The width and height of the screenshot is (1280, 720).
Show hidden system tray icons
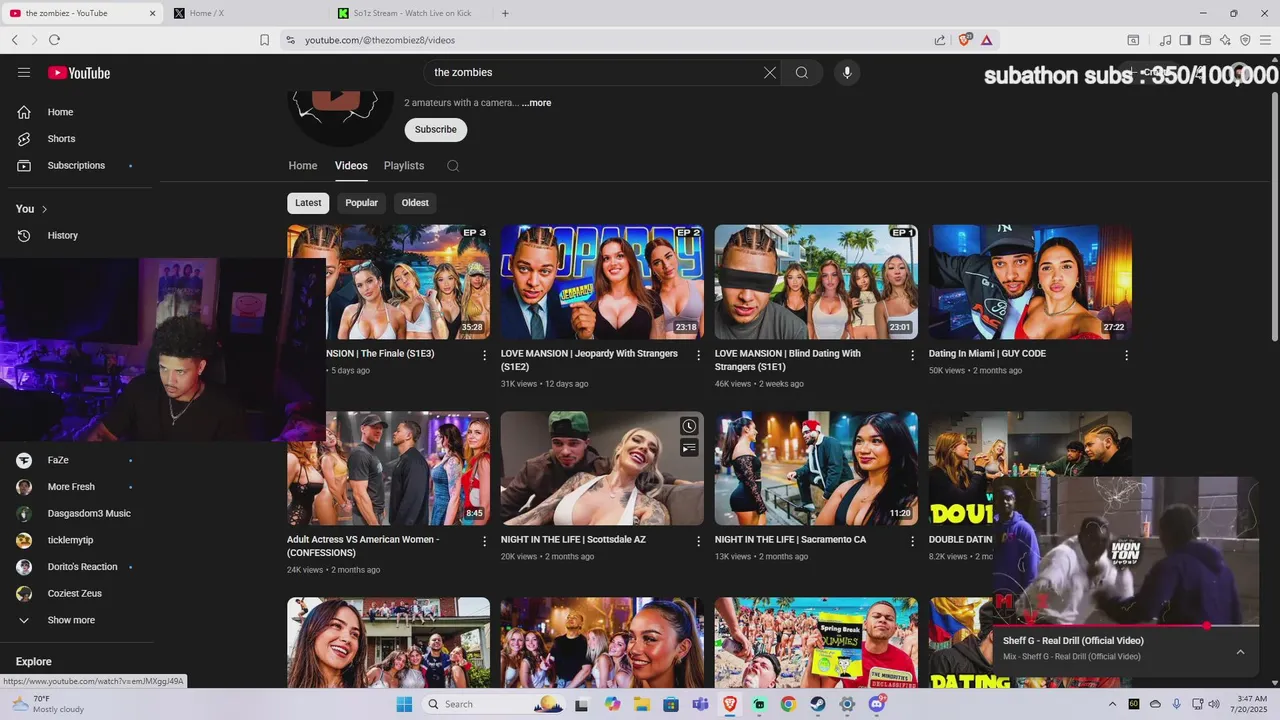1114,704
